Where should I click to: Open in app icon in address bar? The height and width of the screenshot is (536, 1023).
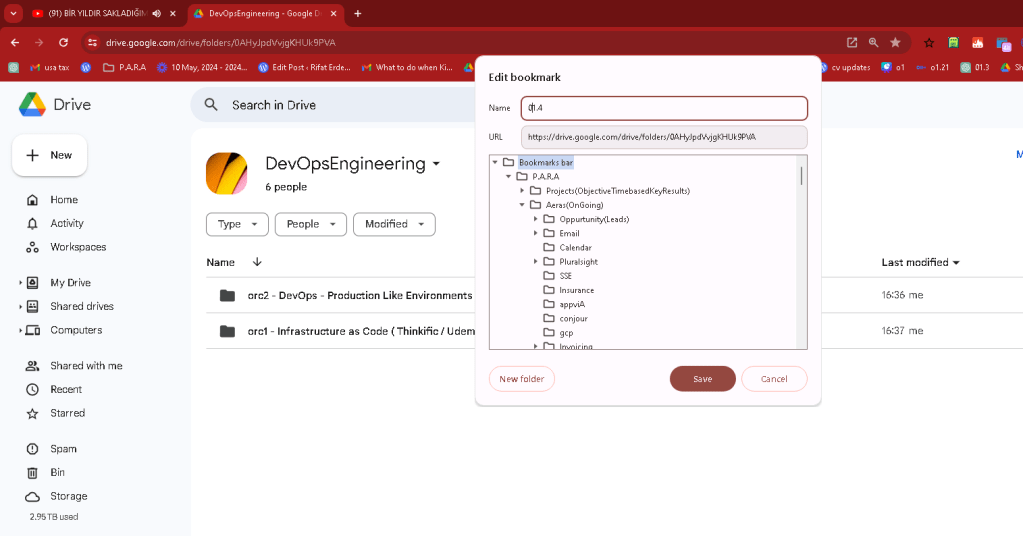852,42
